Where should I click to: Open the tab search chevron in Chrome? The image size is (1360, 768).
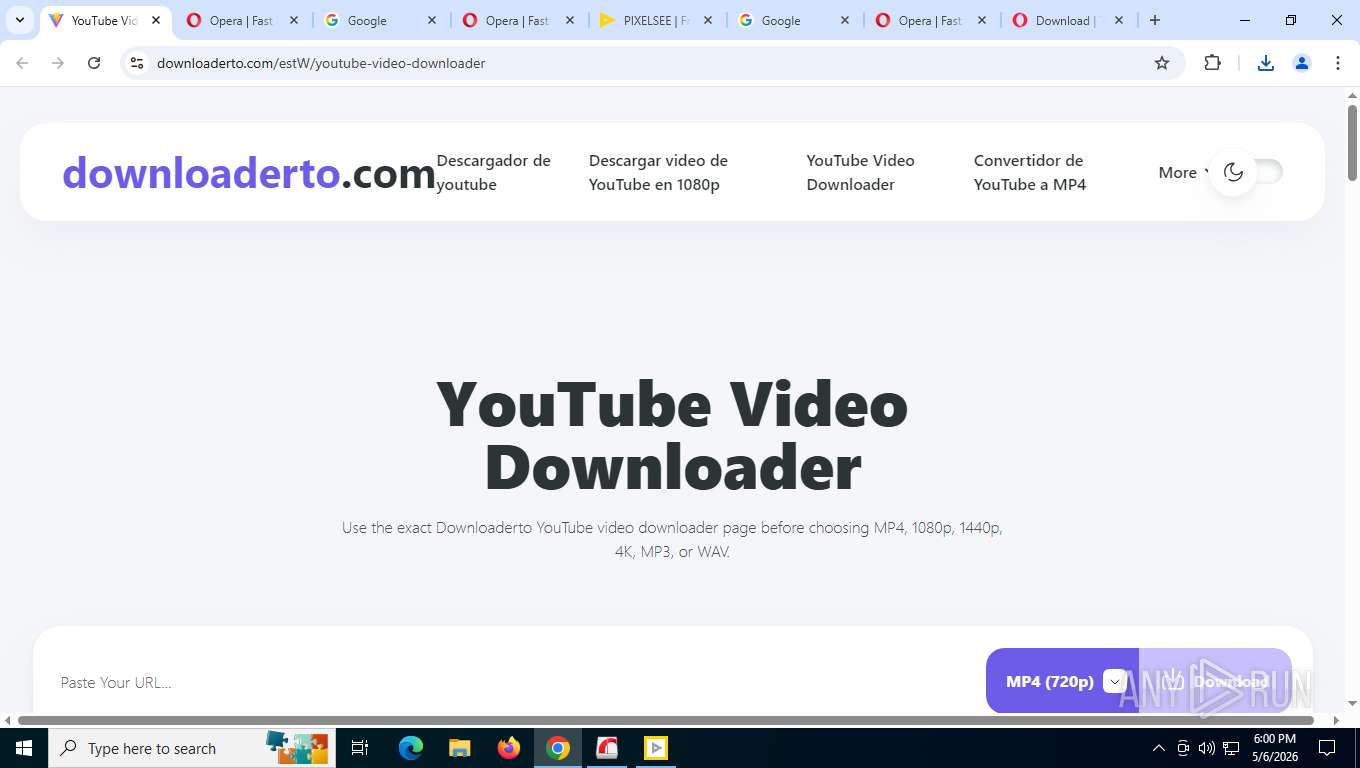[x=19, y=20]
